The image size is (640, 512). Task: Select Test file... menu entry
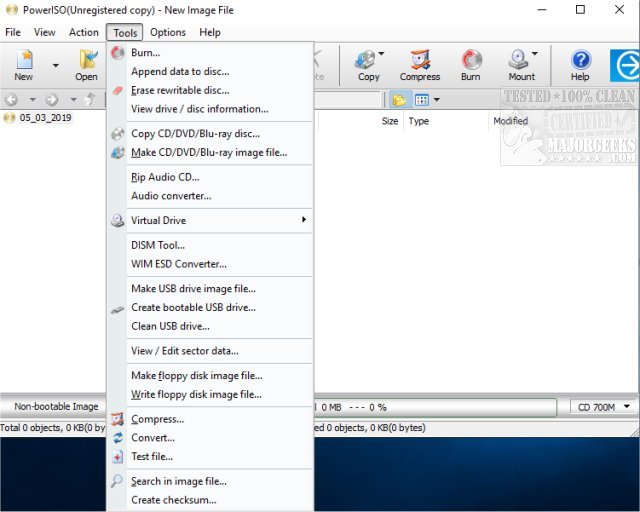pyautogui.click(x=211, y=456)
